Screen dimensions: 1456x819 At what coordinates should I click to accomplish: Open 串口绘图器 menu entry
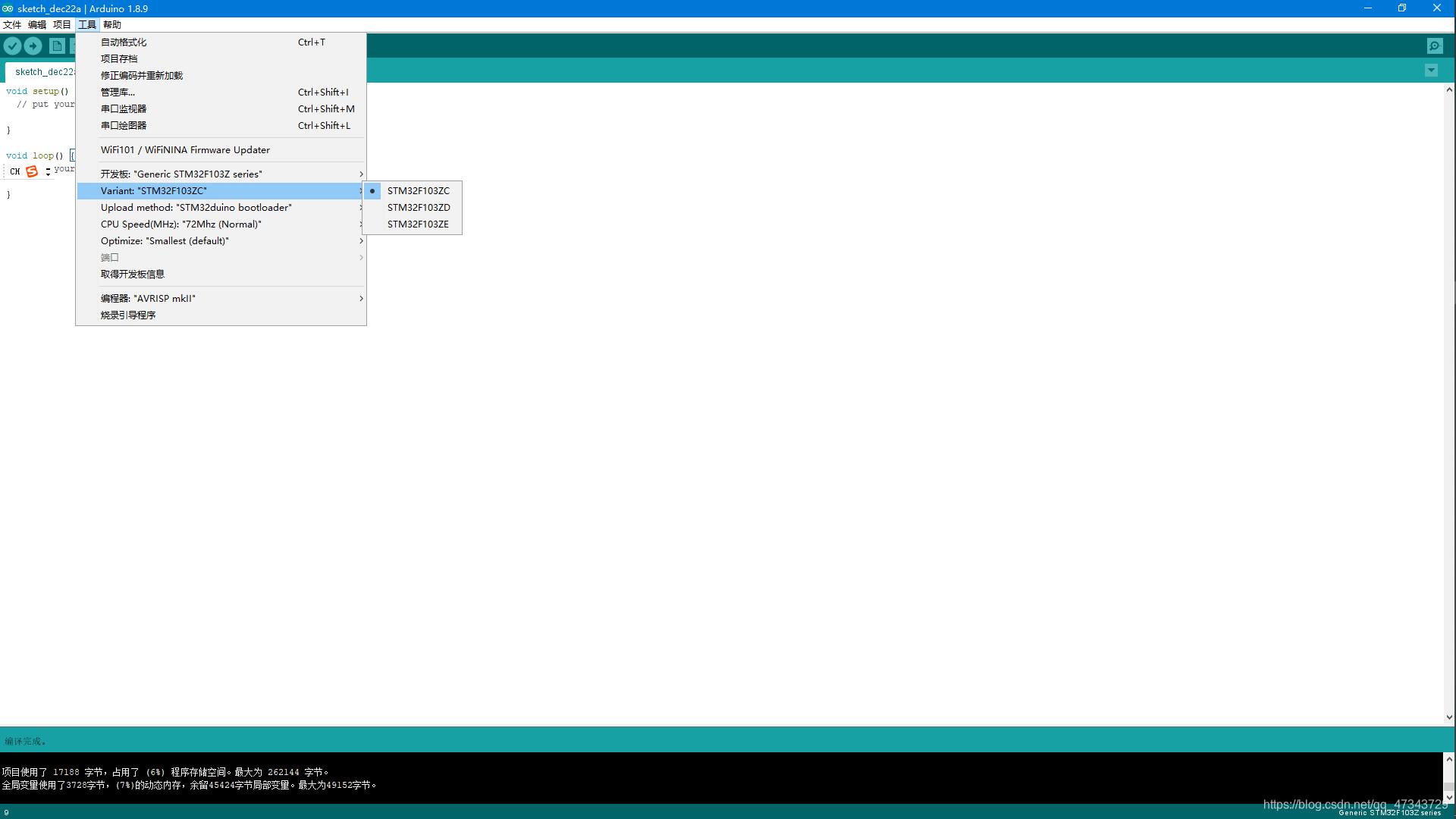coord(221,126)
